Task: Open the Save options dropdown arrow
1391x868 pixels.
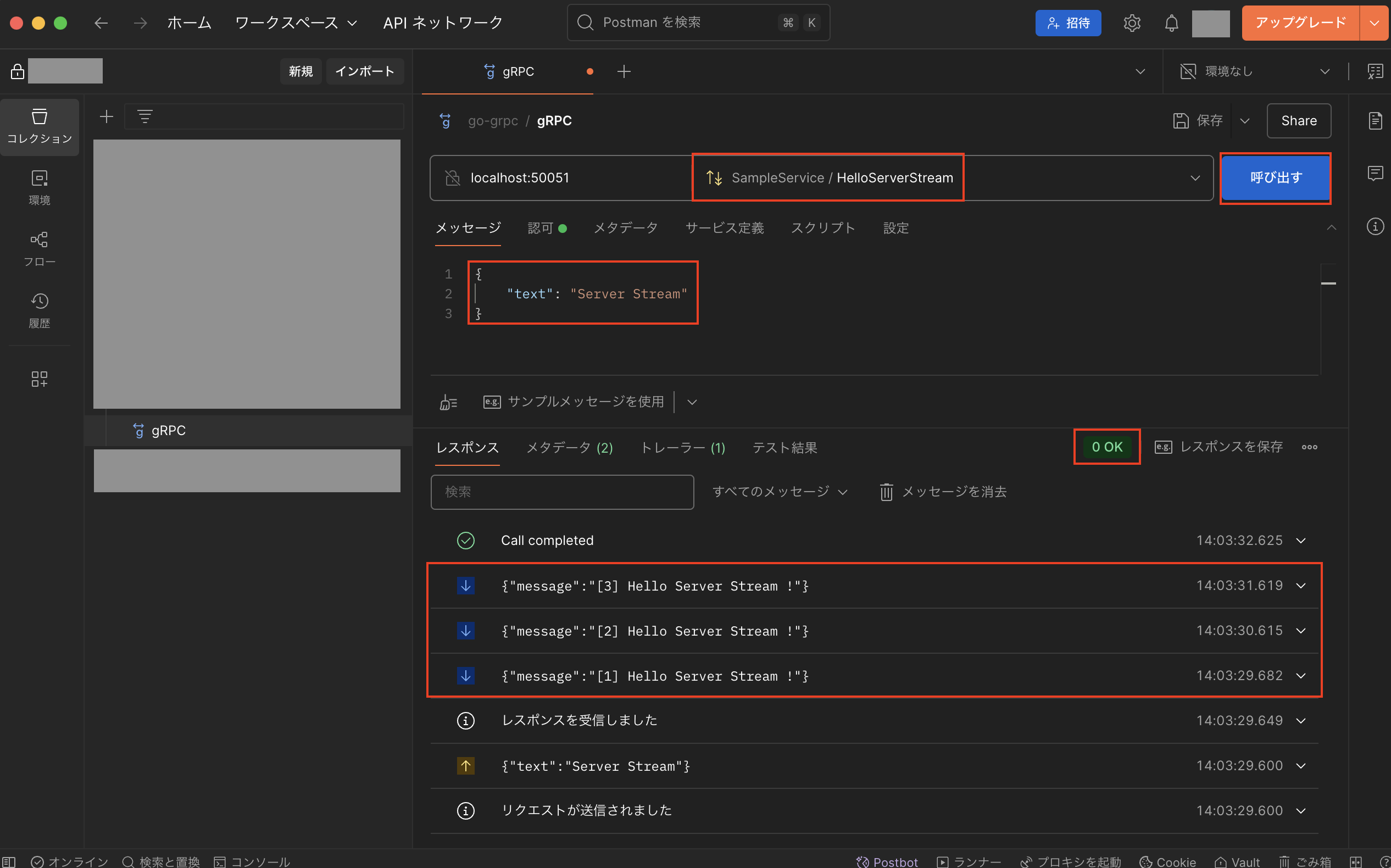Action: tap(1244, 120)
